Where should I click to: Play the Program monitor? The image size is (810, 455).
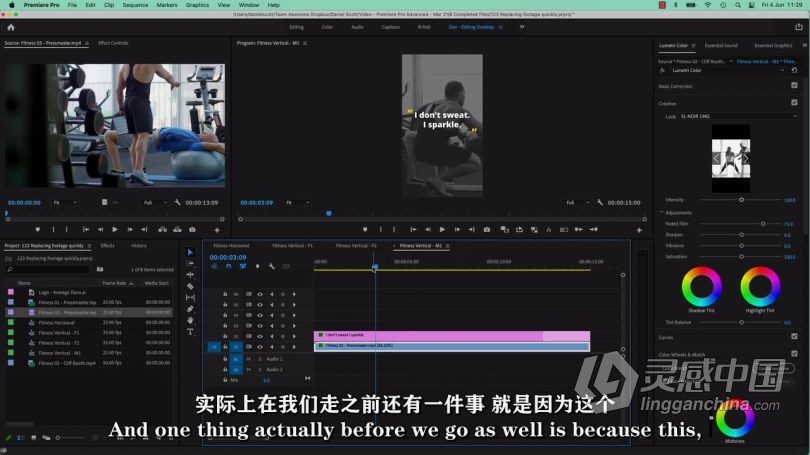442,229
